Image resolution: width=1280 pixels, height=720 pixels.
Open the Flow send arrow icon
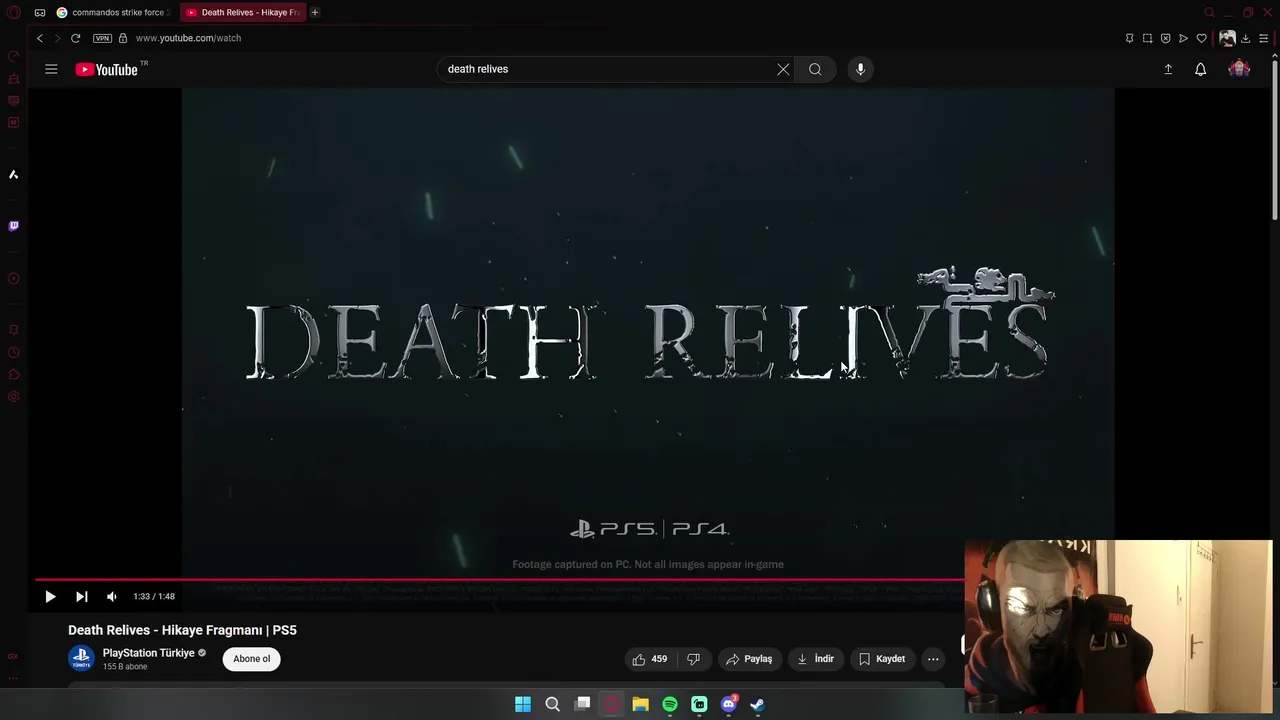(1184, 38)
